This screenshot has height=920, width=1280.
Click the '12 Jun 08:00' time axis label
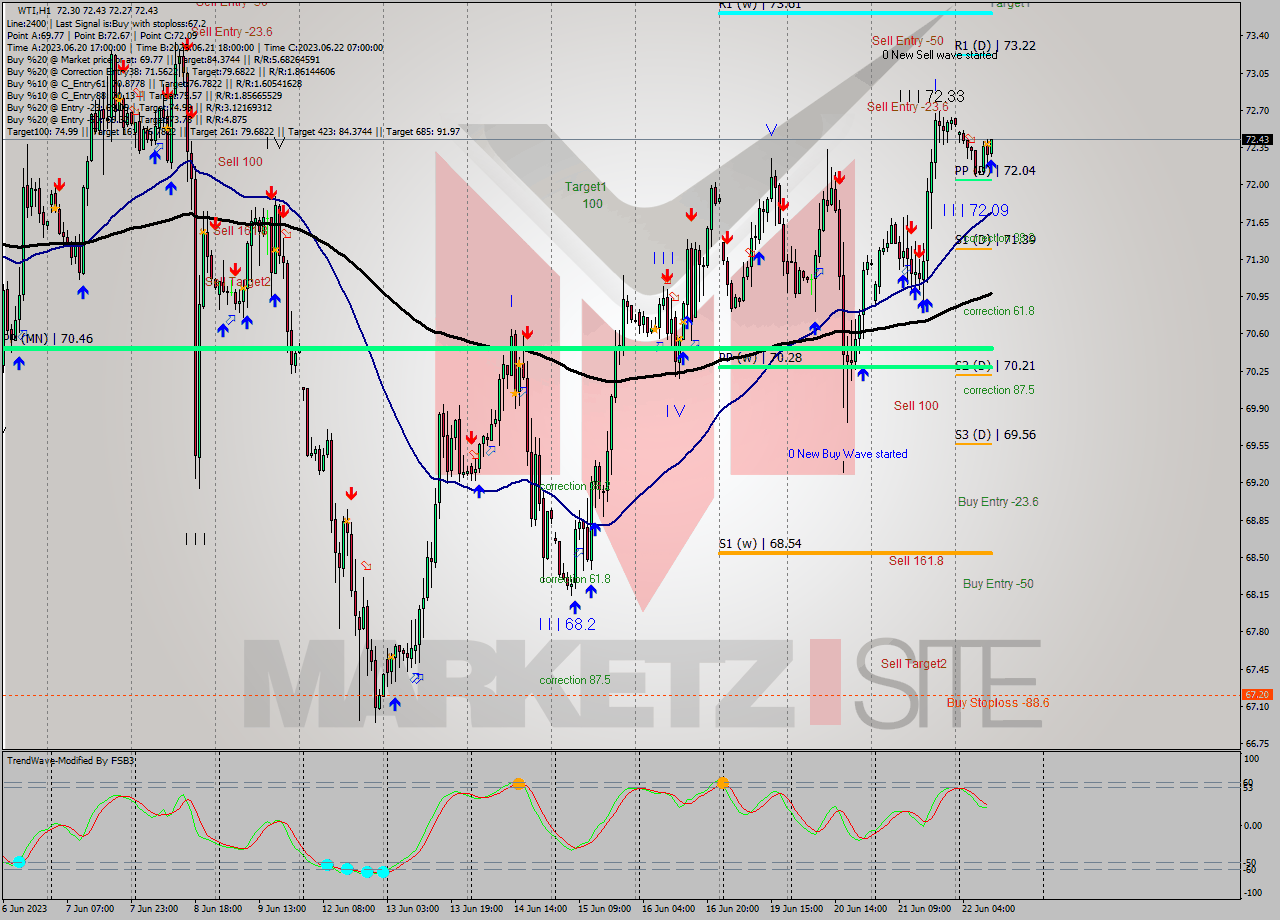point(349,909)
